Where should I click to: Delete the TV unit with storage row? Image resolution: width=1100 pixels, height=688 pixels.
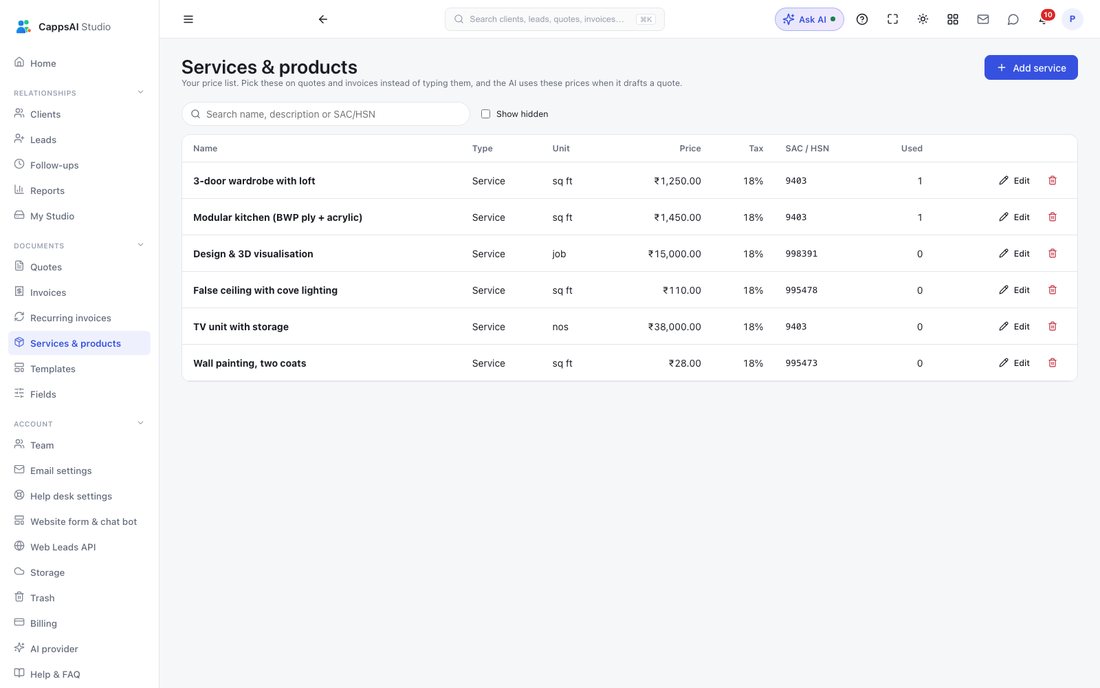coord(1052,327)
